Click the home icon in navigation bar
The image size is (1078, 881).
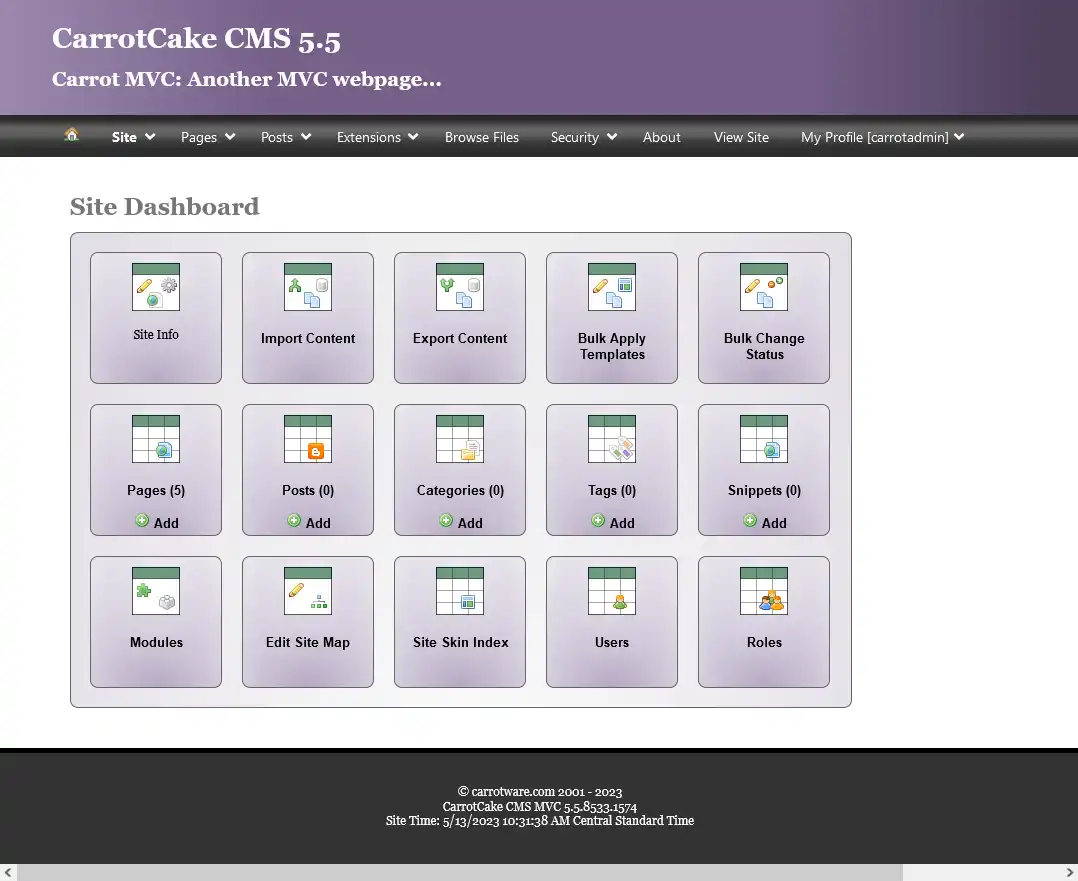point(72,135)
